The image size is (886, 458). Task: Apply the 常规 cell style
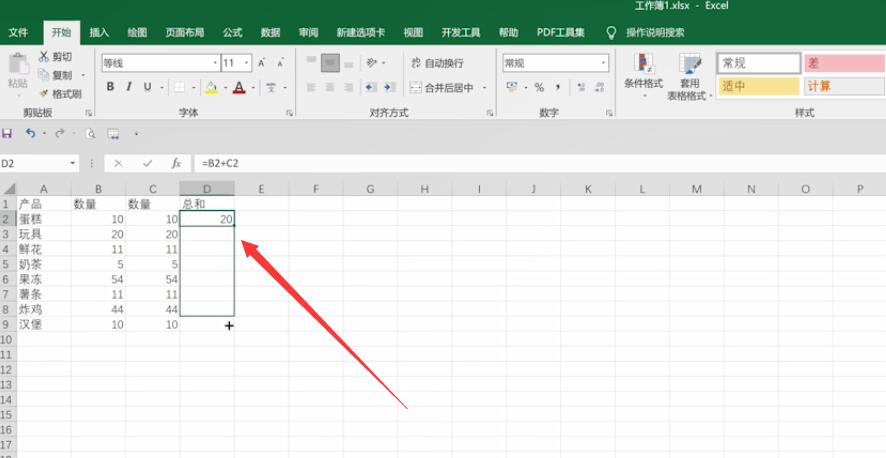tap(759, 63)
